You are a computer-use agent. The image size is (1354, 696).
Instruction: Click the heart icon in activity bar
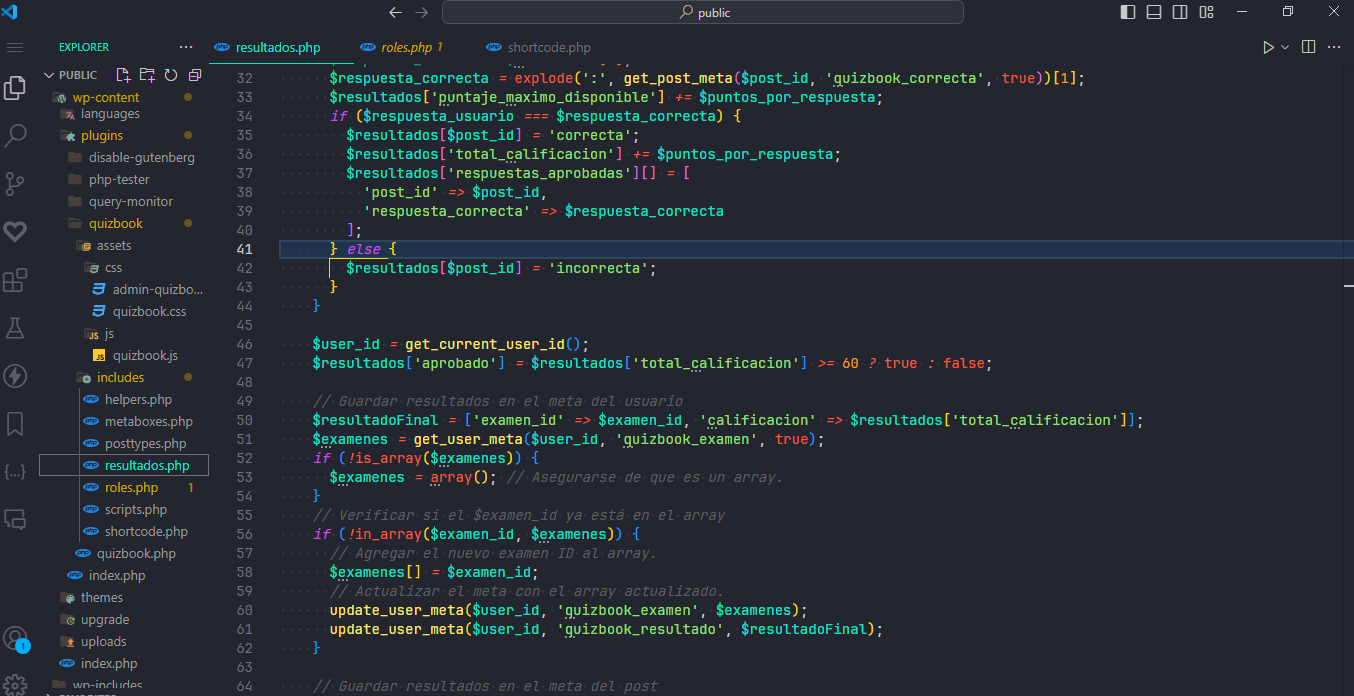tap(15, 232)
